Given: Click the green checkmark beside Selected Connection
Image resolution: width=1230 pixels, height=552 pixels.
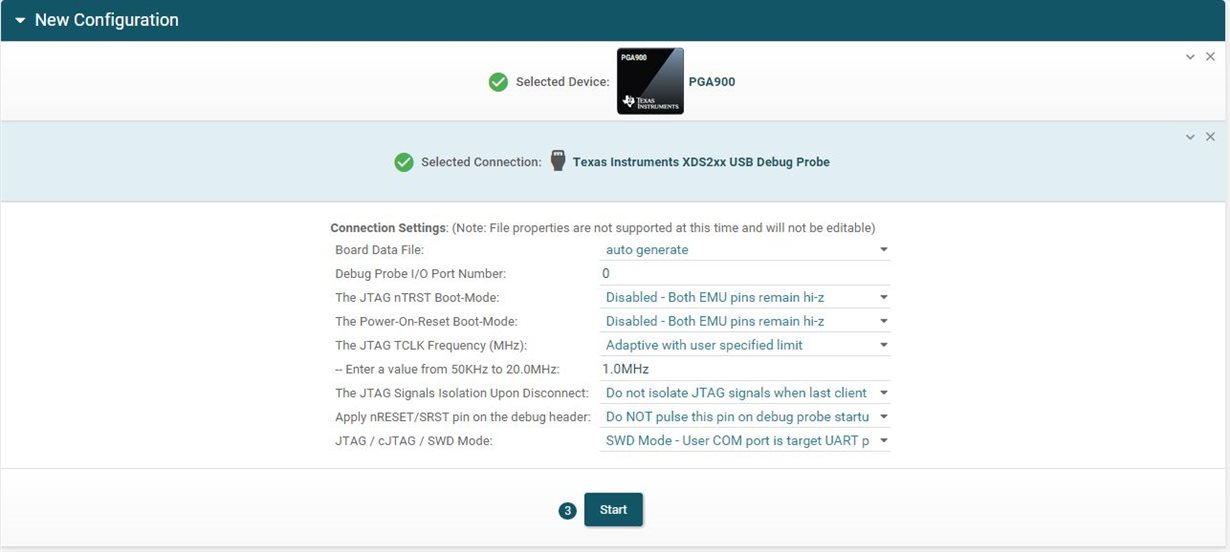Looking at the screenshot, I should [x=404, y=162].
